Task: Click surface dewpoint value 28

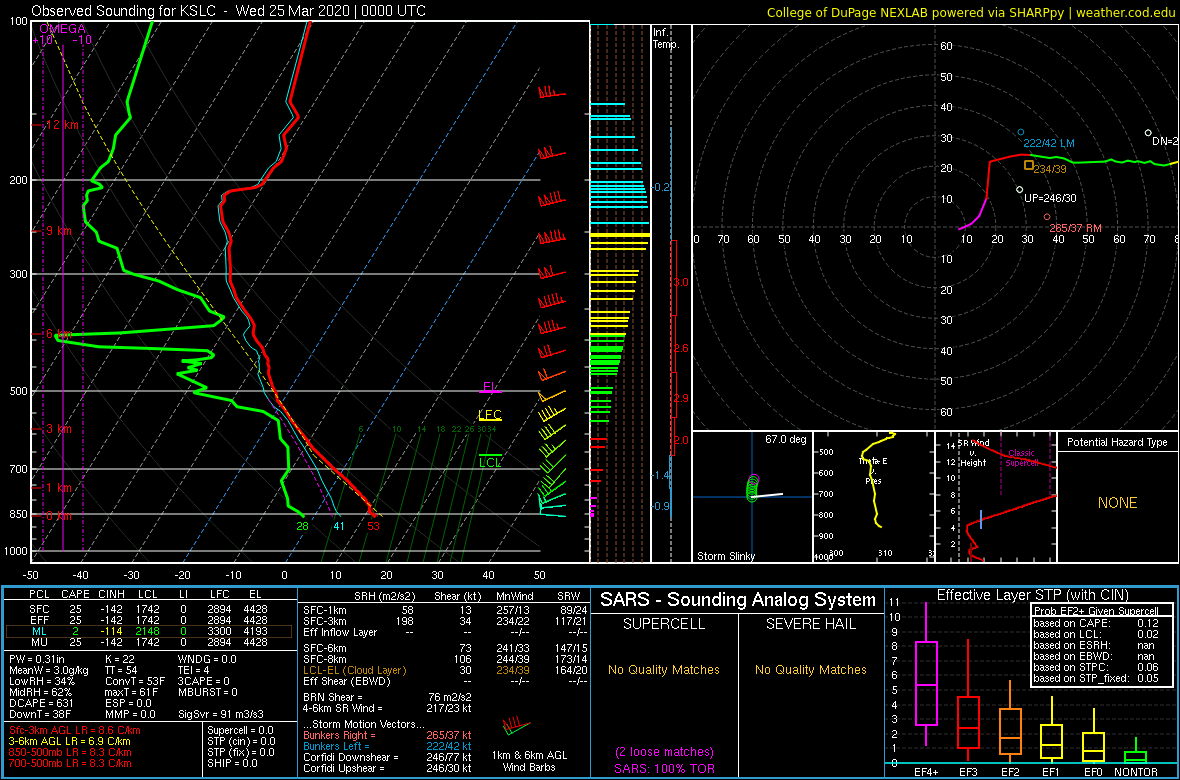Action: pos(303,526)
